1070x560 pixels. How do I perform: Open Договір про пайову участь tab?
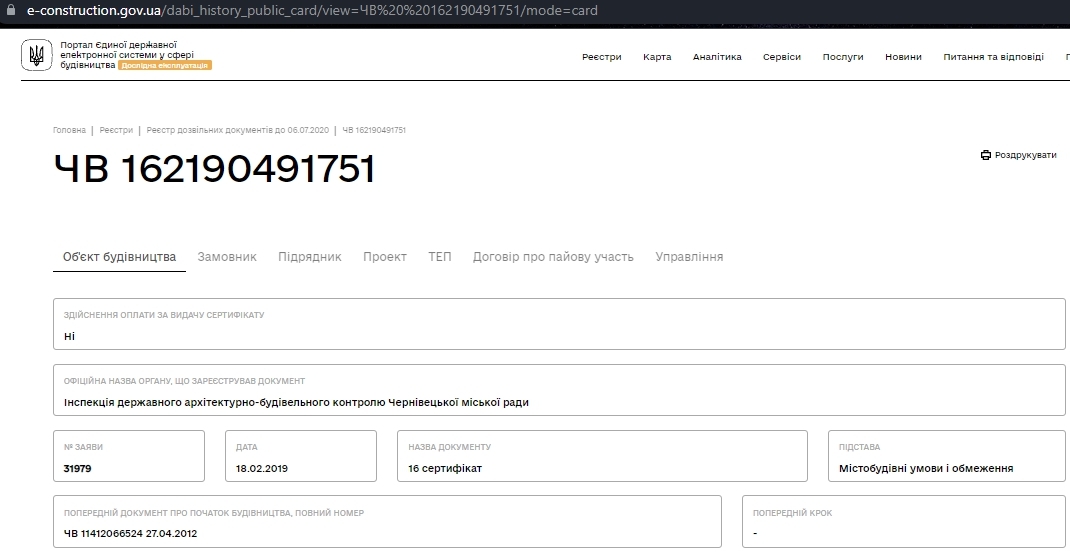click(x=553, y=257)
